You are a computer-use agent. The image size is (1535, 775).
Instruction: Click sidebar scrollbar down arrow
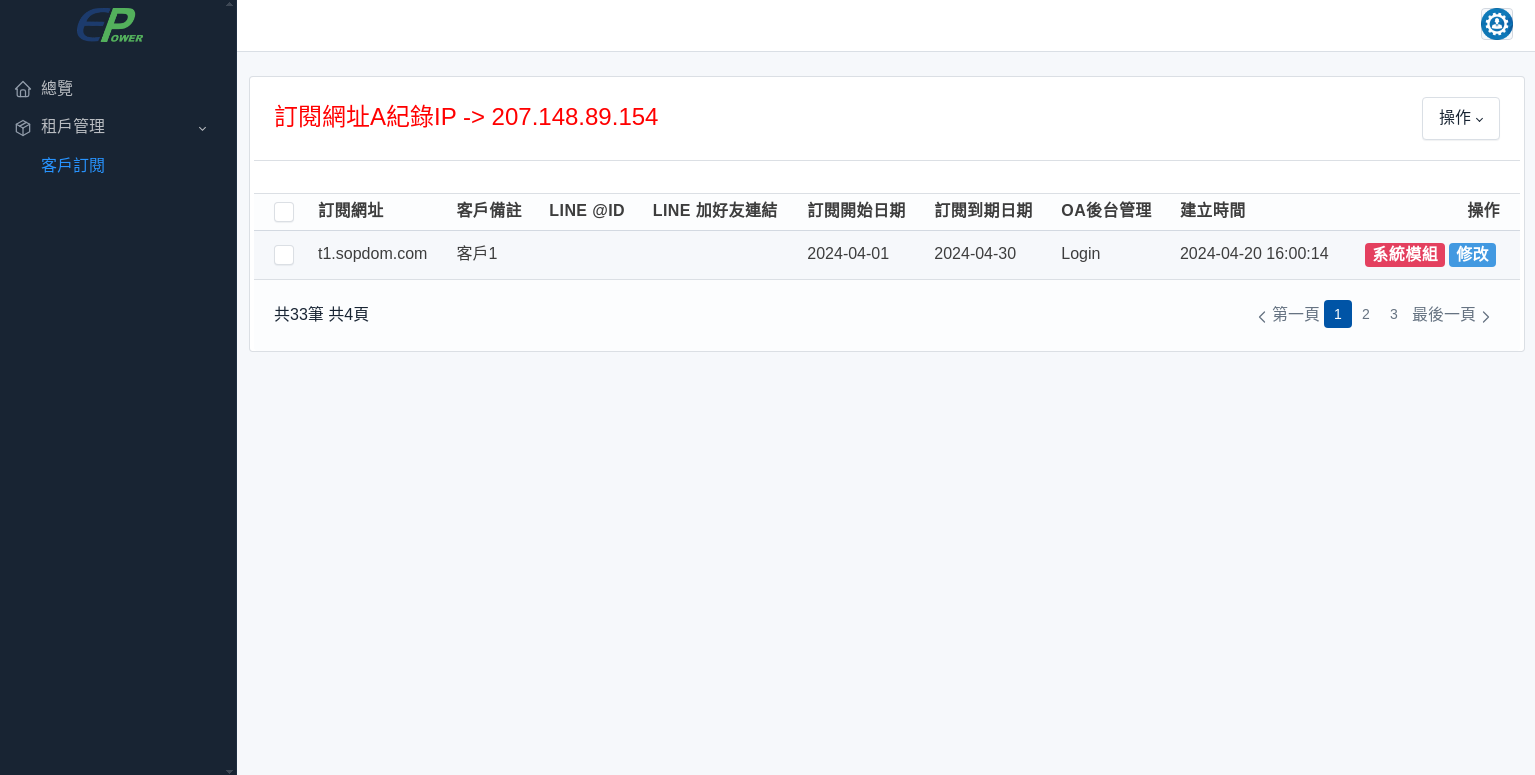230,771
